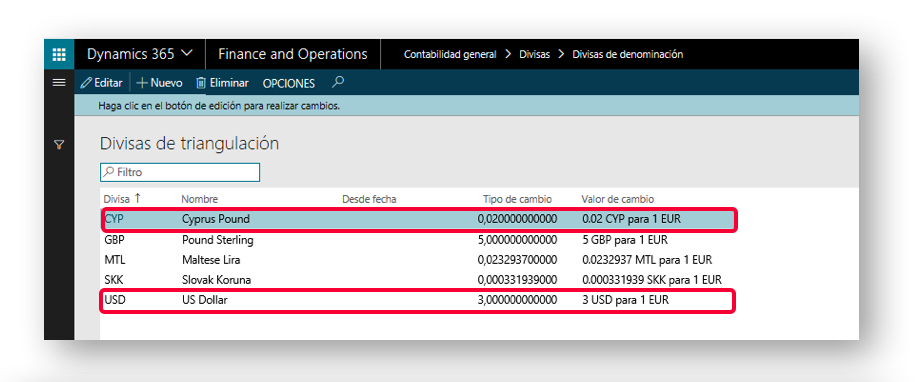
Task: Click the 0,020000000000 exchange rate cell
Action: pos(517,220)
